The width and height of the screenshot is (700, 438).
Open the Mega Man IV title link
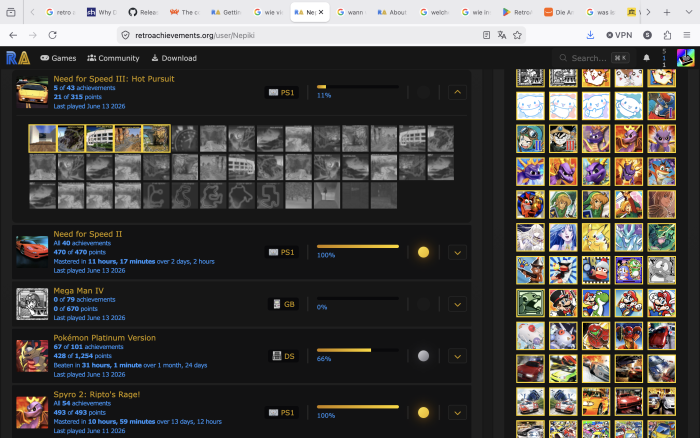(79, 291)
